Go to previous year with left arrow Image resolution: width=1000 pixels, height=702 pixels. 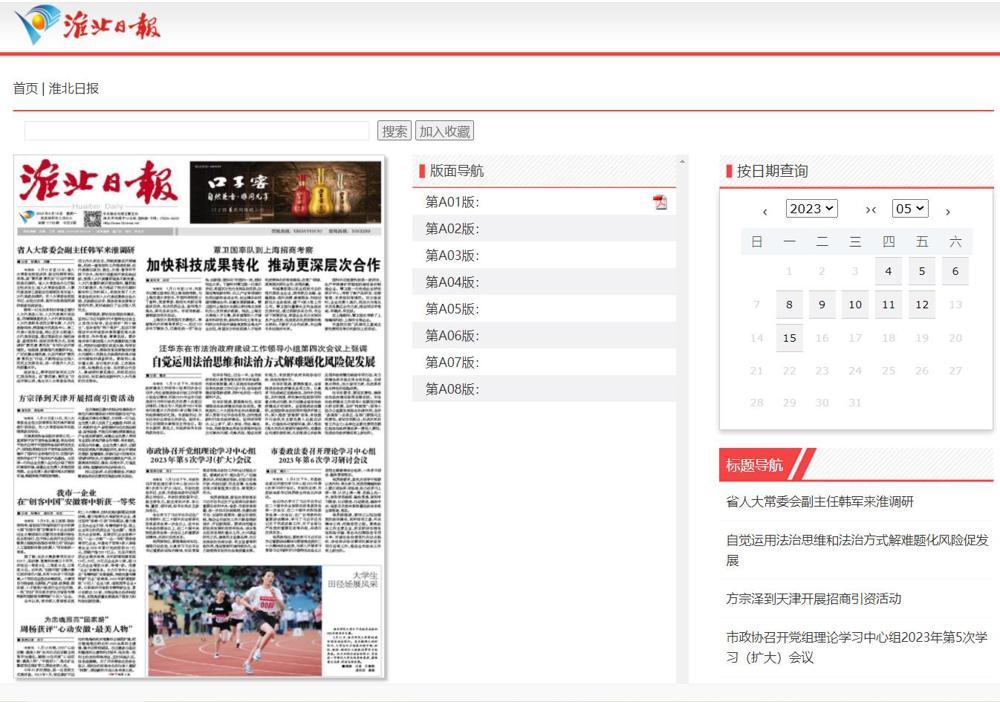[765, 211]
